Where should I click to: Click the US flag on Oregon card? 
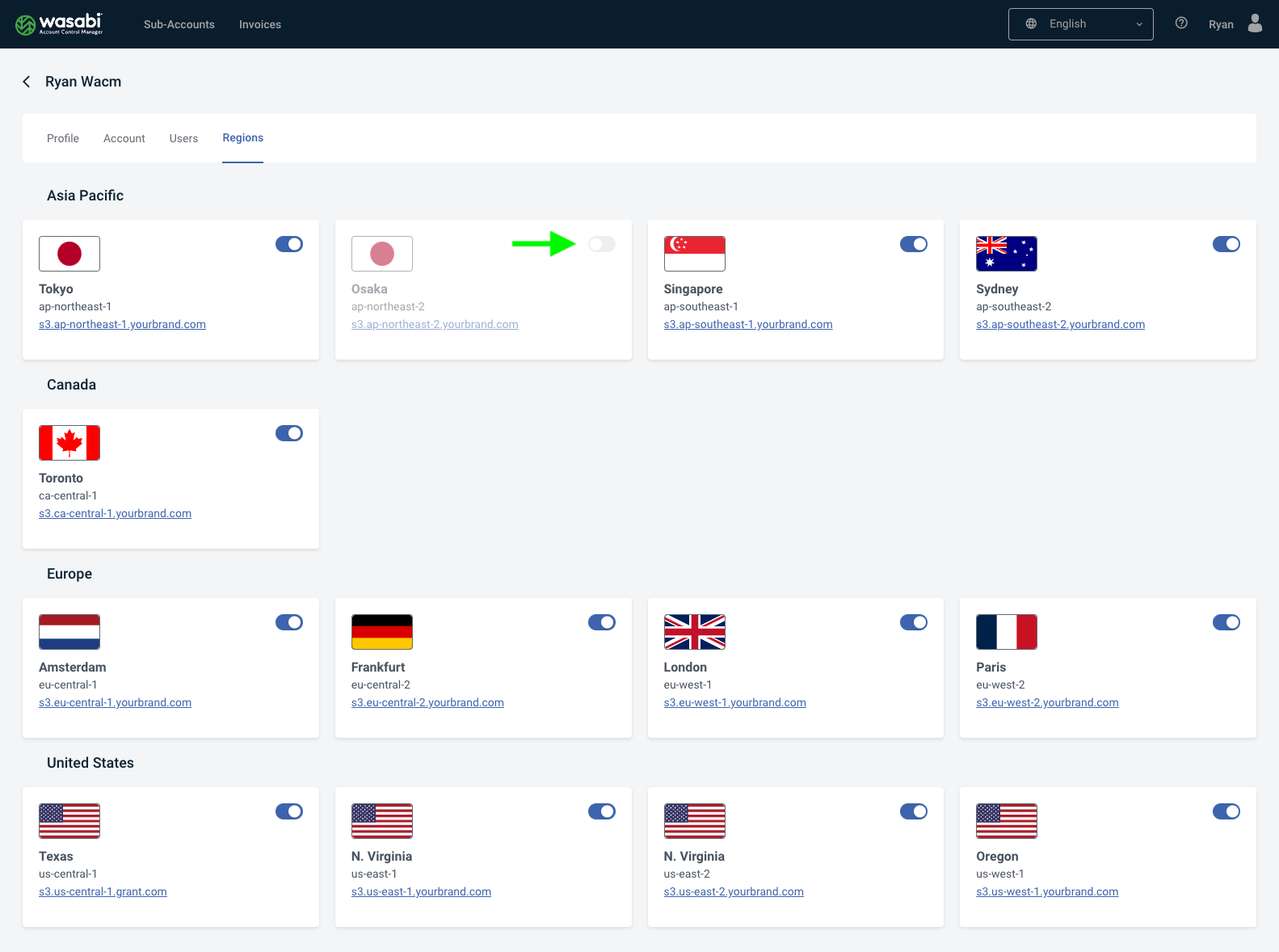point(1007,821)
